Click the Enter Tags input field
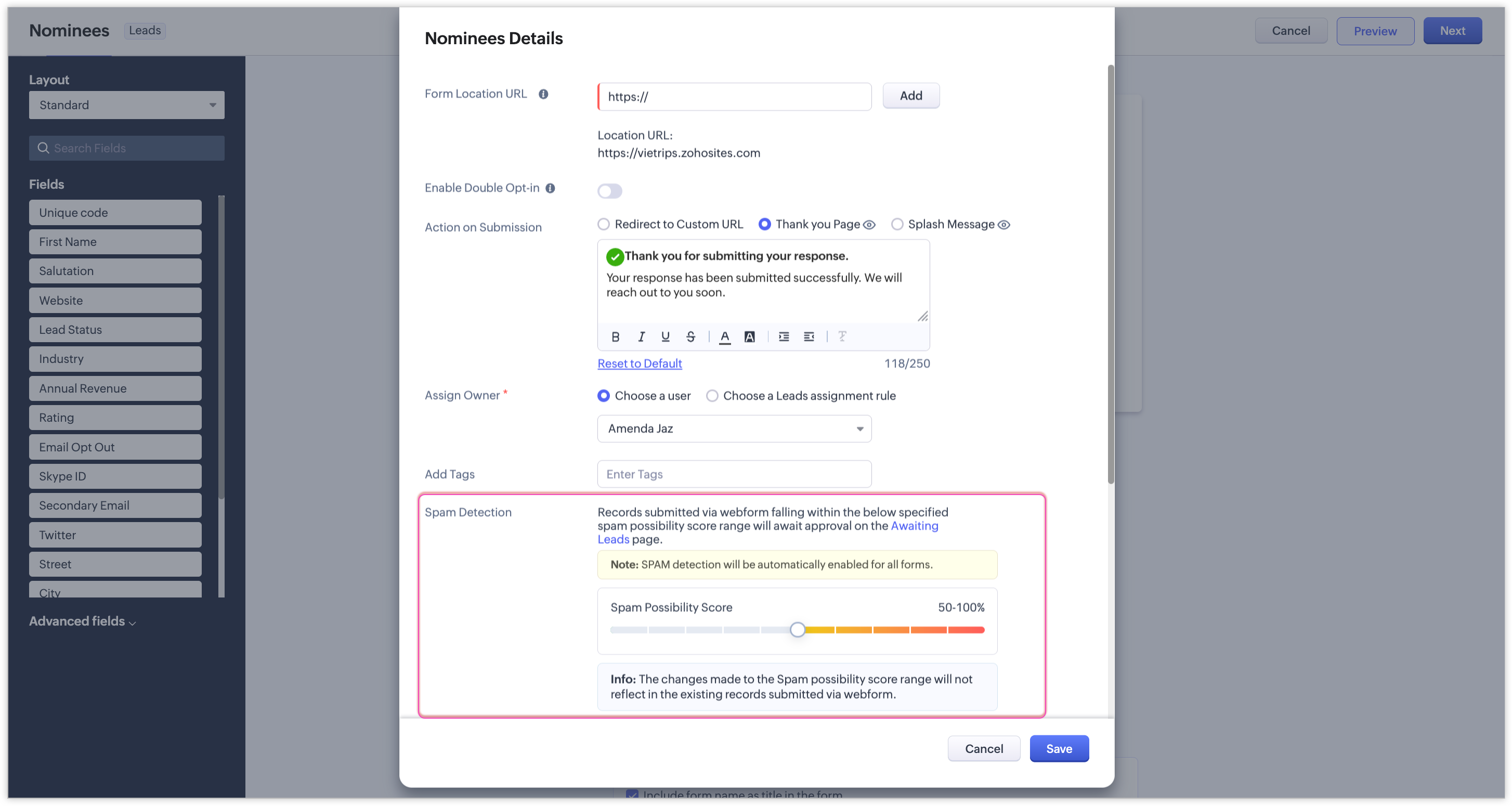 734,474
